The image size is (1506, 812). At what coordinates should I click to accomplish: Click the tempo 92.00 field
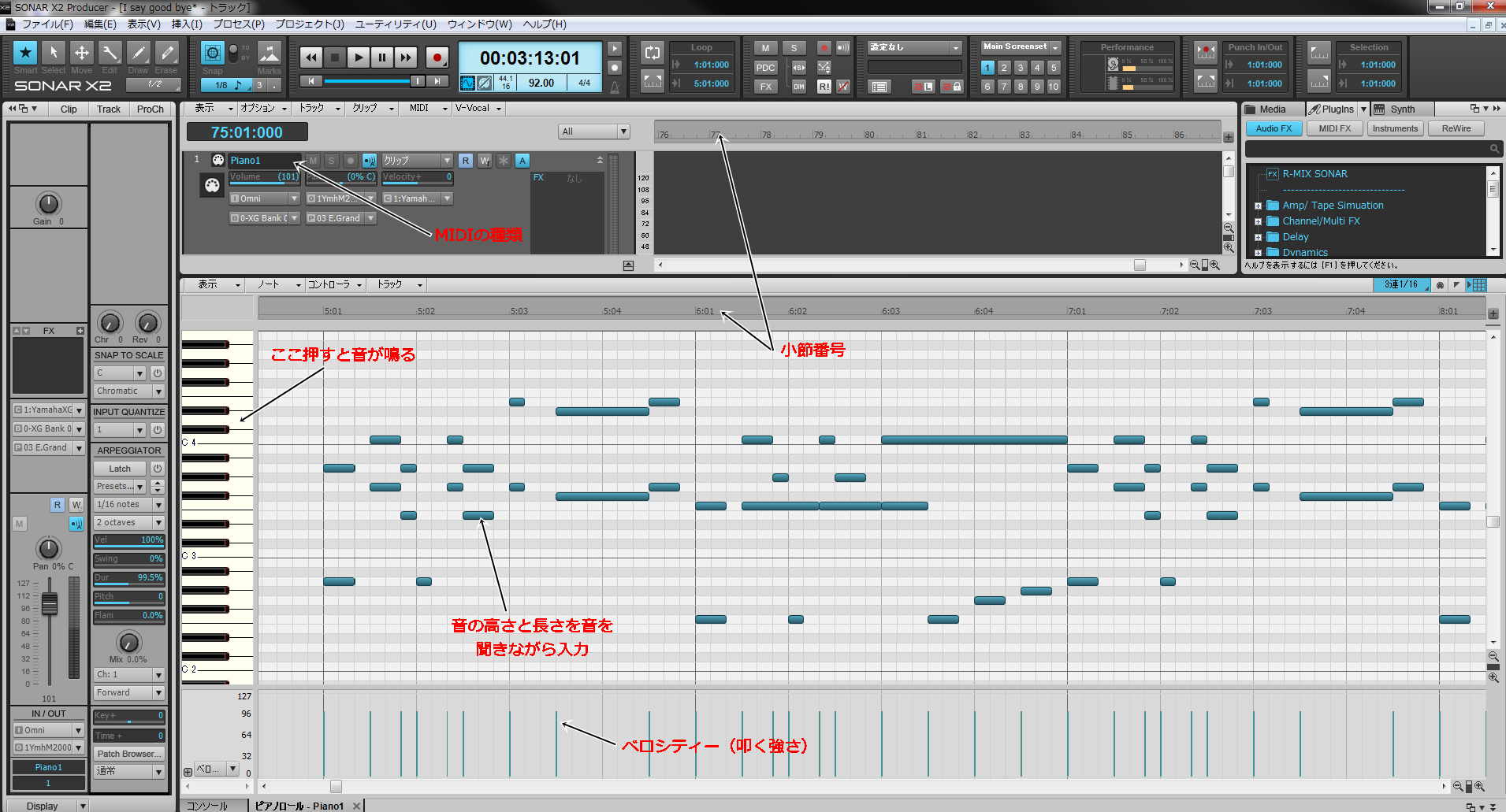pyautogui.click(x=541, y=83)
